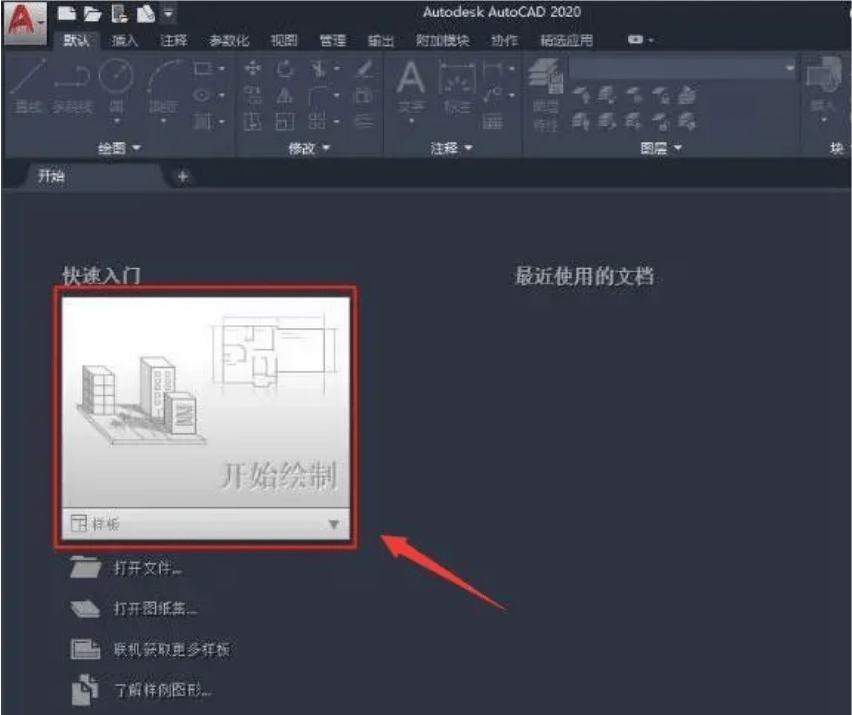Select the Arc (圆弧) tool
The width and height of the screenshot is (852, 715).
tap(164, 85)
